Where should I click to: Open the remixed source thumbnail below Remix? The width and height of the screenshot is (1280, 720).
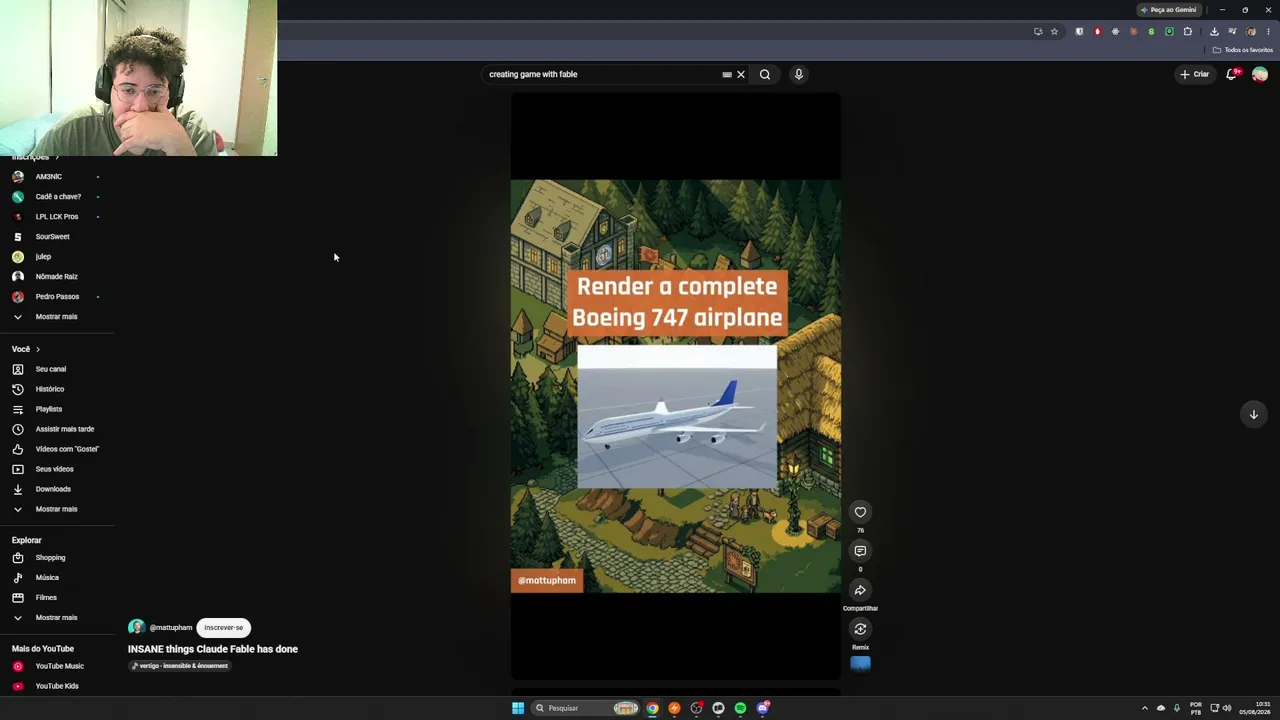click(860, 663)
